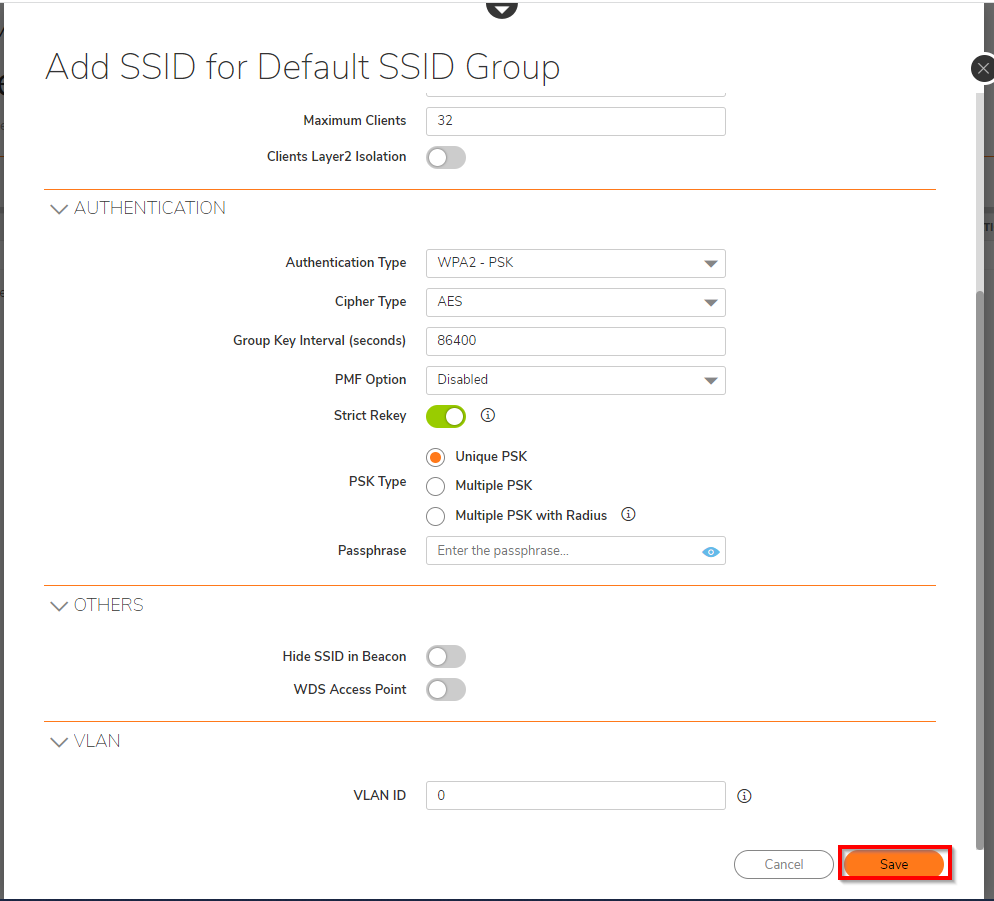Open the Authentication Type dropdown
Image resolution: width=994 pixels, height=901 pixels.
tap(575, 263)
